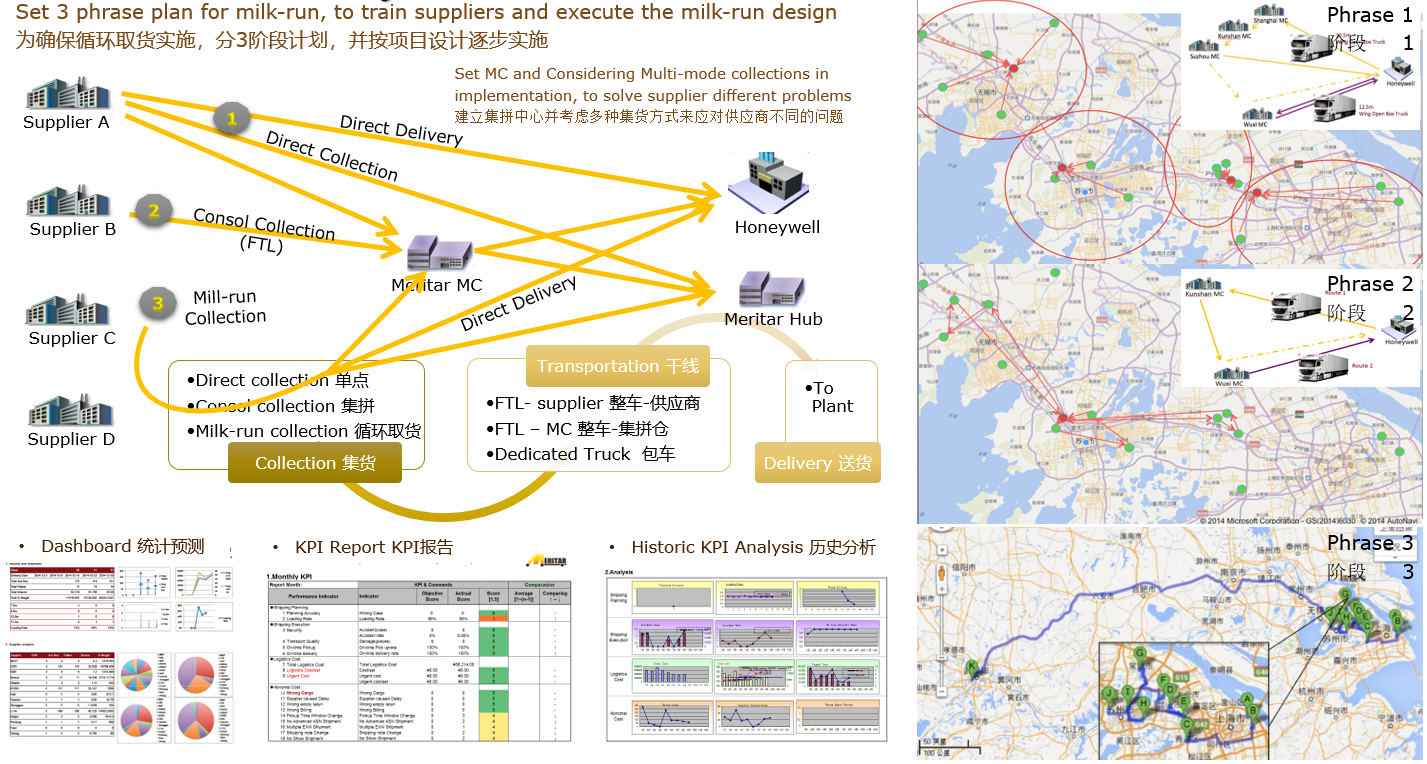The height and width of the screenshot is (764, 1427).
Task: Click the Wuxi MC icon in Phrase 1
Action: (x=1259, y=113)
